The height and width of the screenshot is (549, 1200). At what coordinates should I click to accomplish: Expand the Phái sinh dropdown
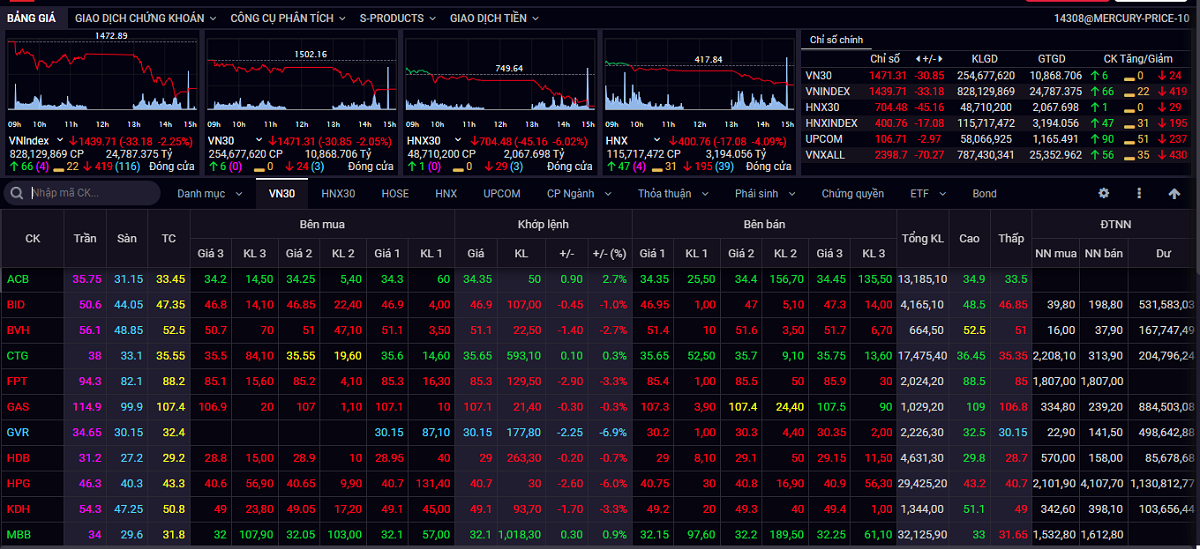[765, 193]
